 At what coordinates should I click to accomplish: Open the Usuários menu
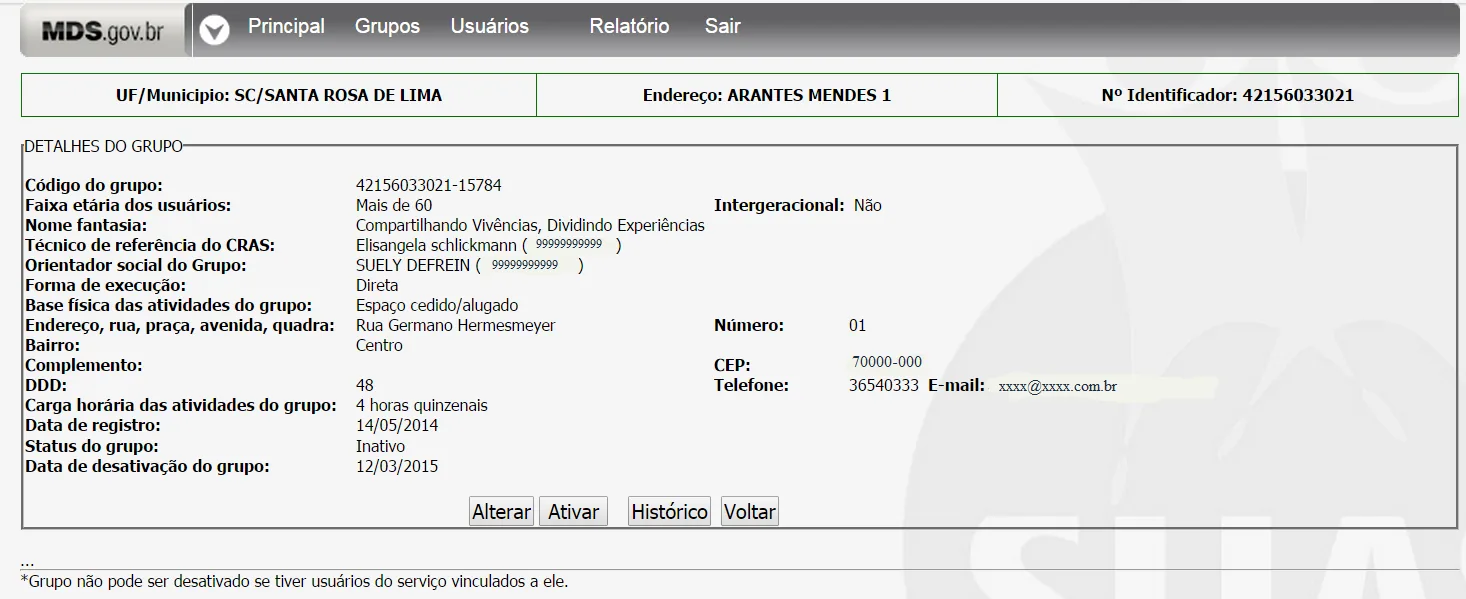[489, 27]
